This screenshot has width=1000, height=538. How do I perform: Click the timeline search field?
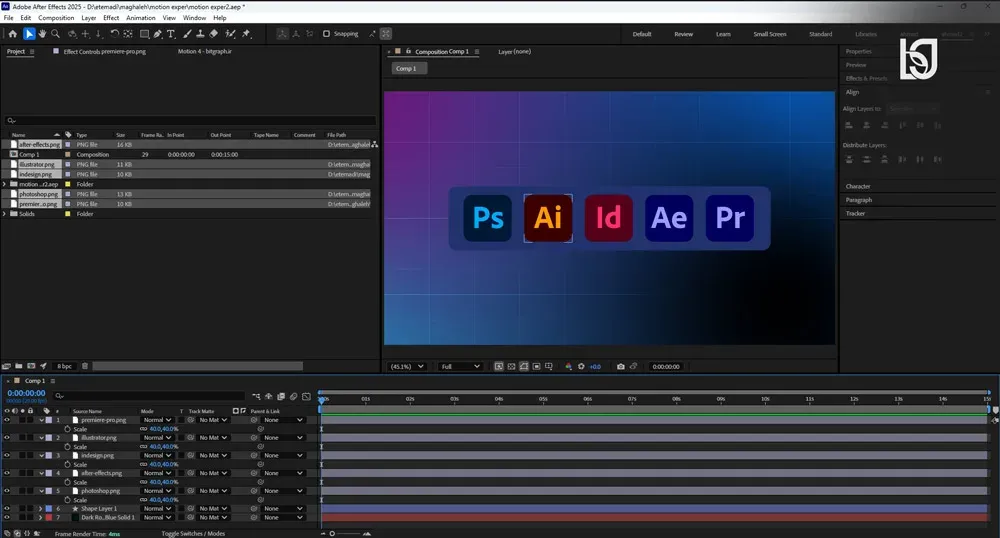[150, 396]
